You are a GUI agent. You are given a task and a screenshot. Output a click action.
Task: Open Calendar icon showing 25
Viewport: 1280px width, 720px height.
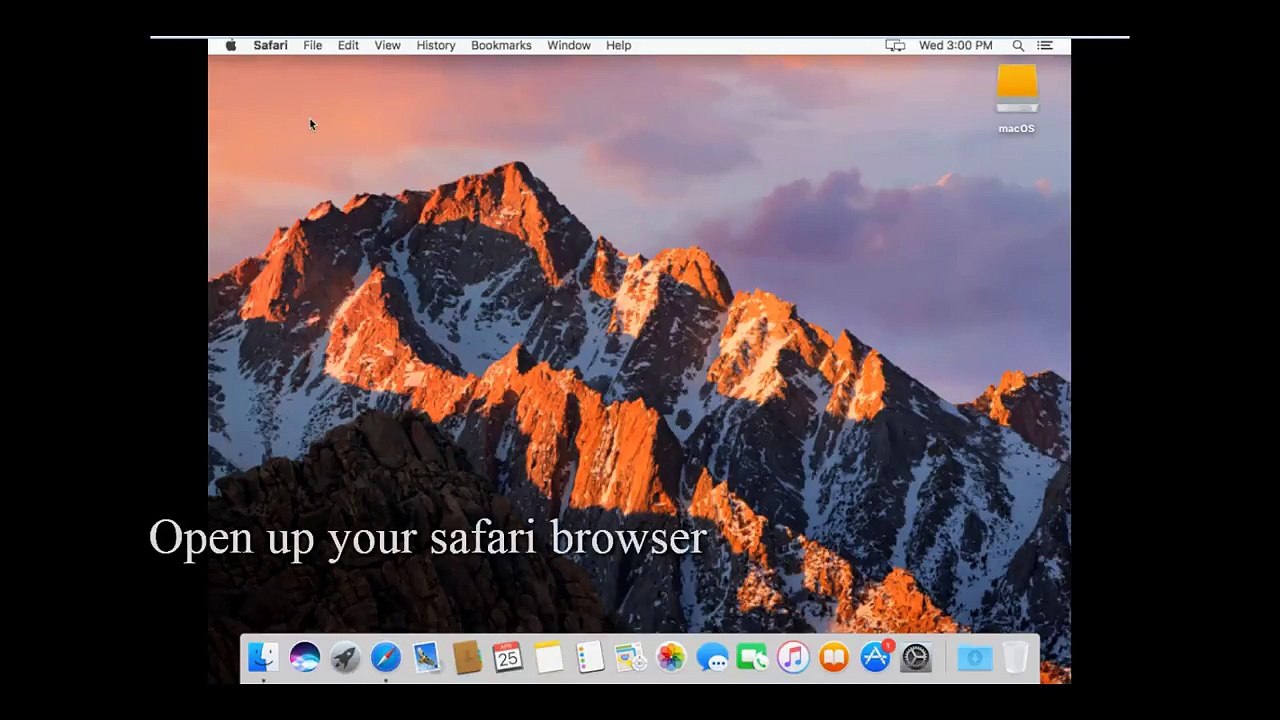[x=508, y=657]
